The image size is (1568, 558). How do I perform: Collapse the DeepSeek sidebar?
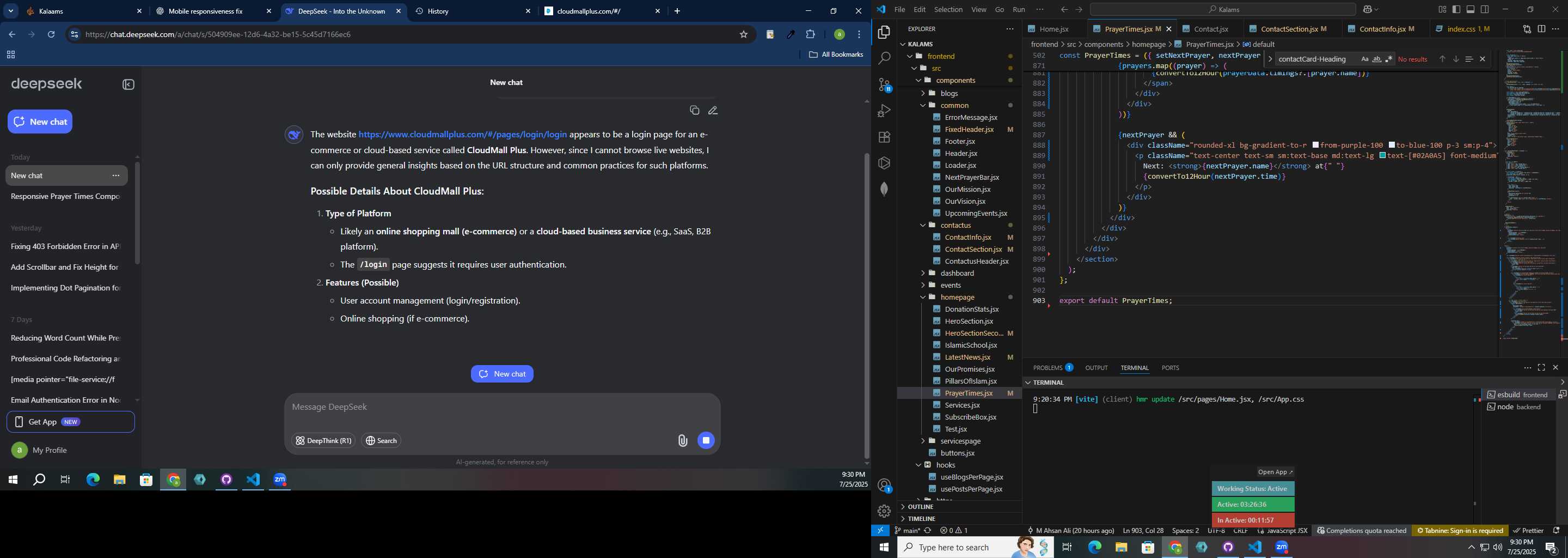(128, 84)
